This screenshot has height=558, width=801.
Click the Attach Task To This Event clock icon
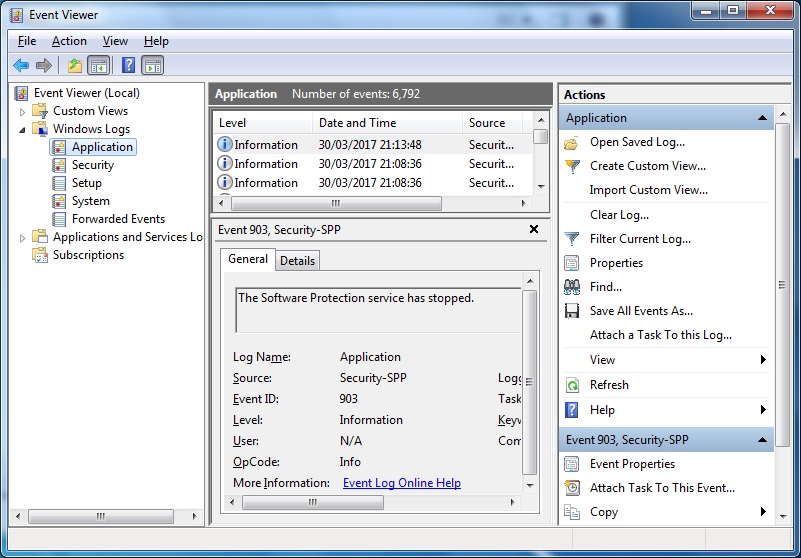pyautogui.click(x=572, y=488)
